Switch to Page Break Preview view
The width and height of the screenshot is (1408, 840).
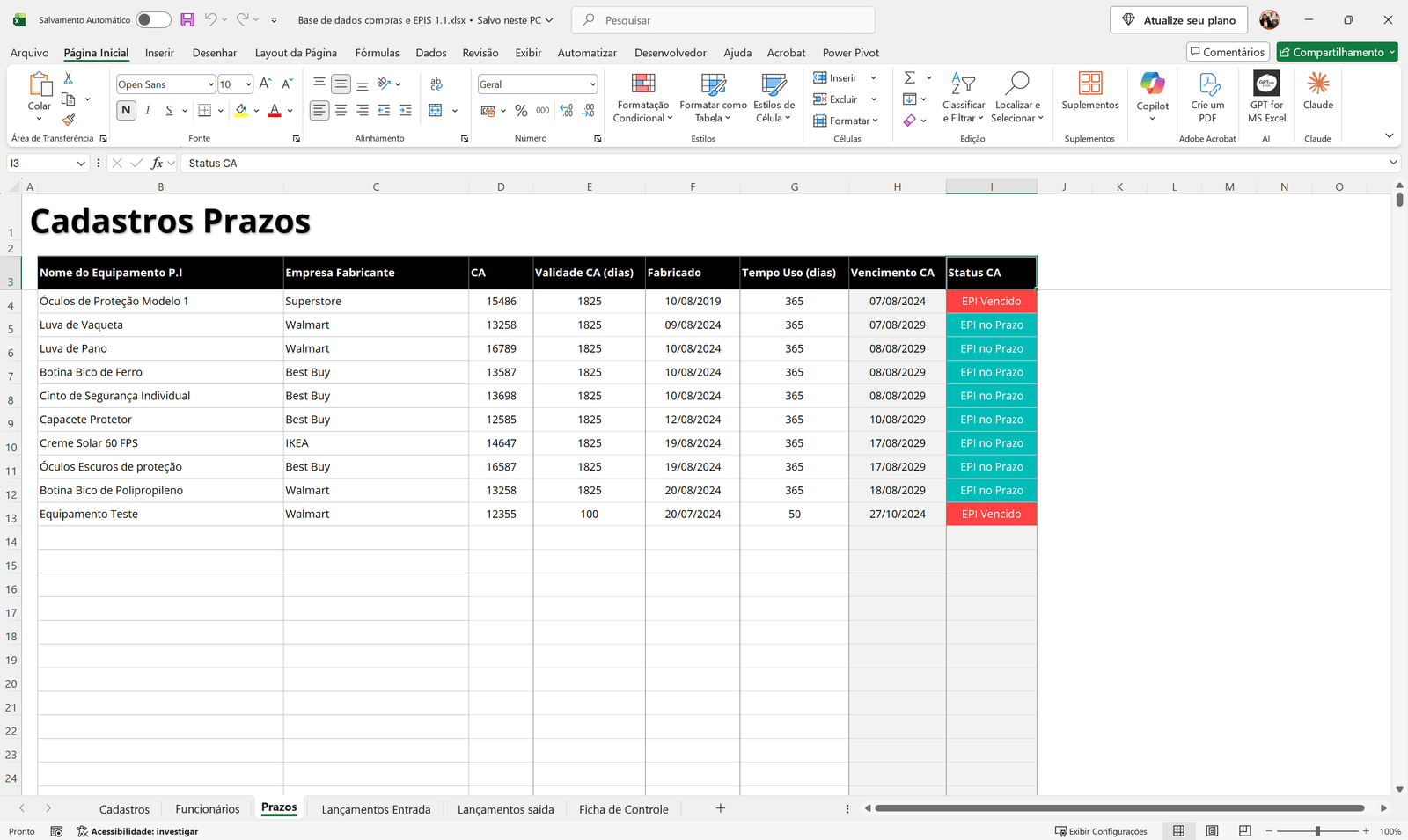coord(1244,831)
